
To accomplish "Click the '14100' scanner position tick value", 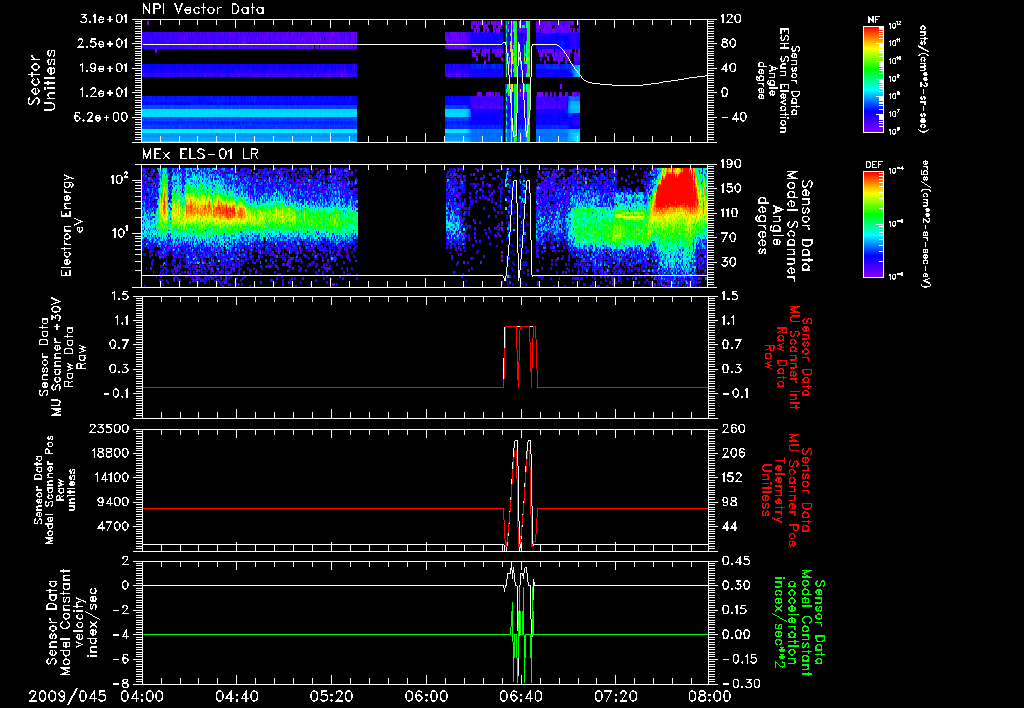I will [110, 477].
